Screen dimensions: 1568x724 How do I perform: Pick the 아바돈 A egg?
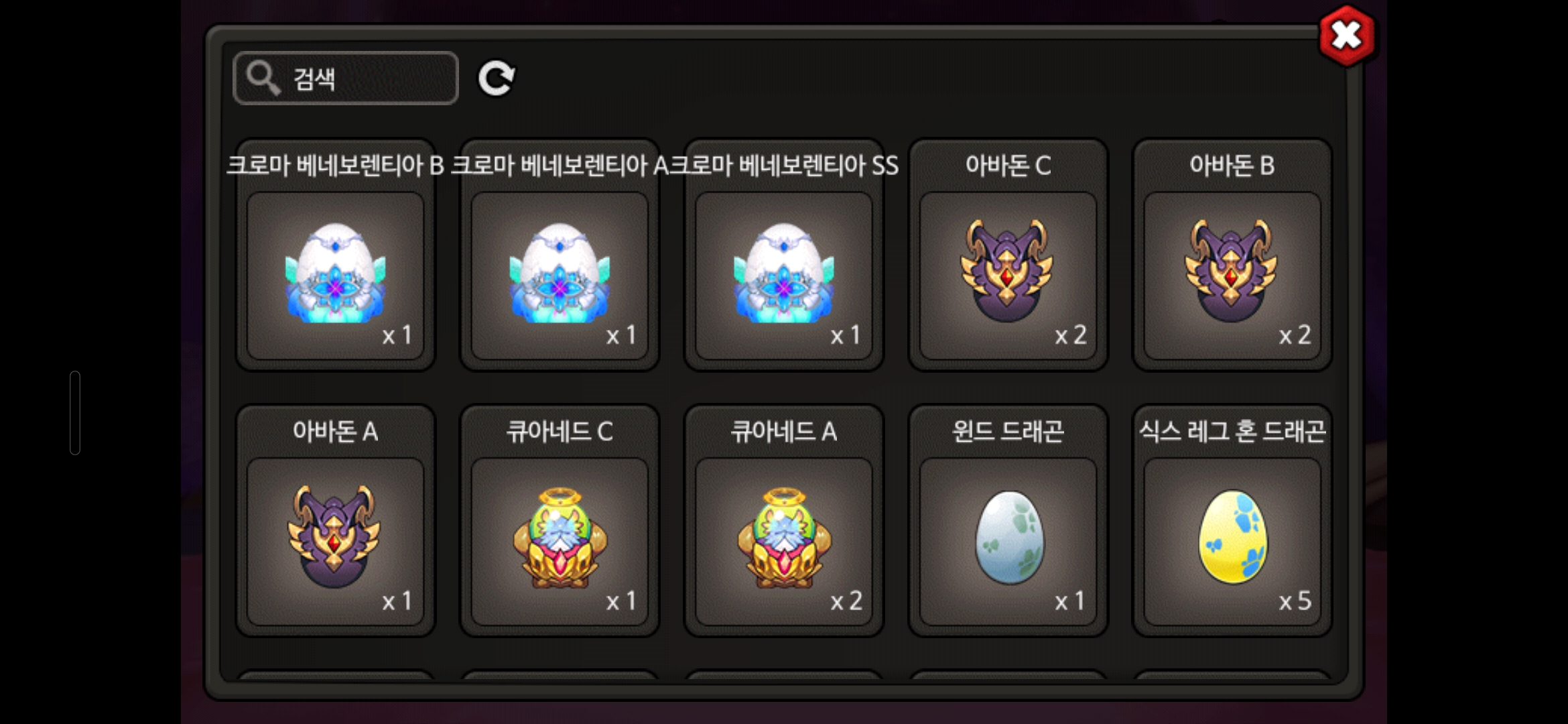pos(335,542)
